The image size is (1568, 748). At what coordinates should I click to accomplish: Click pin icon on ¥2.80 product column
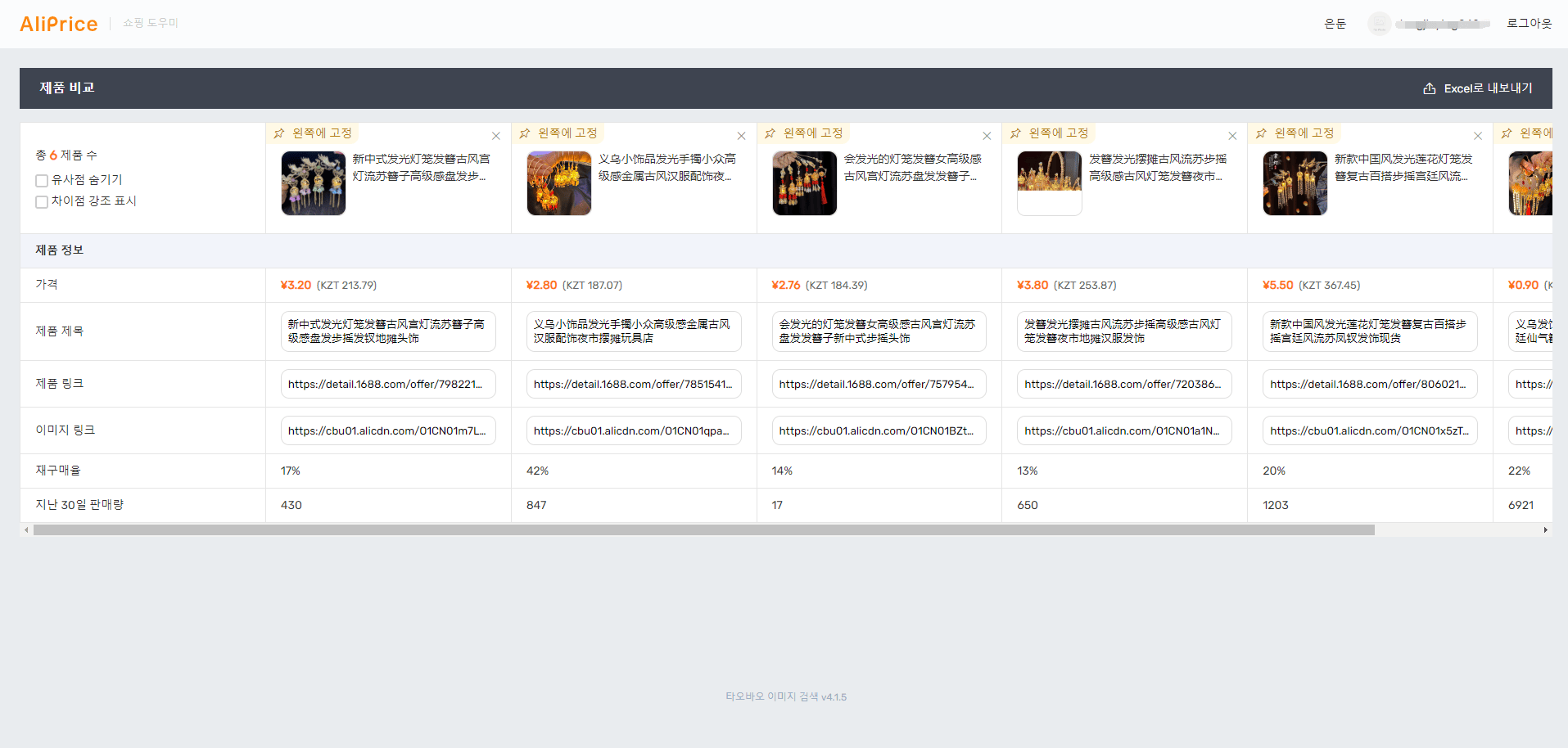point(525,133)
